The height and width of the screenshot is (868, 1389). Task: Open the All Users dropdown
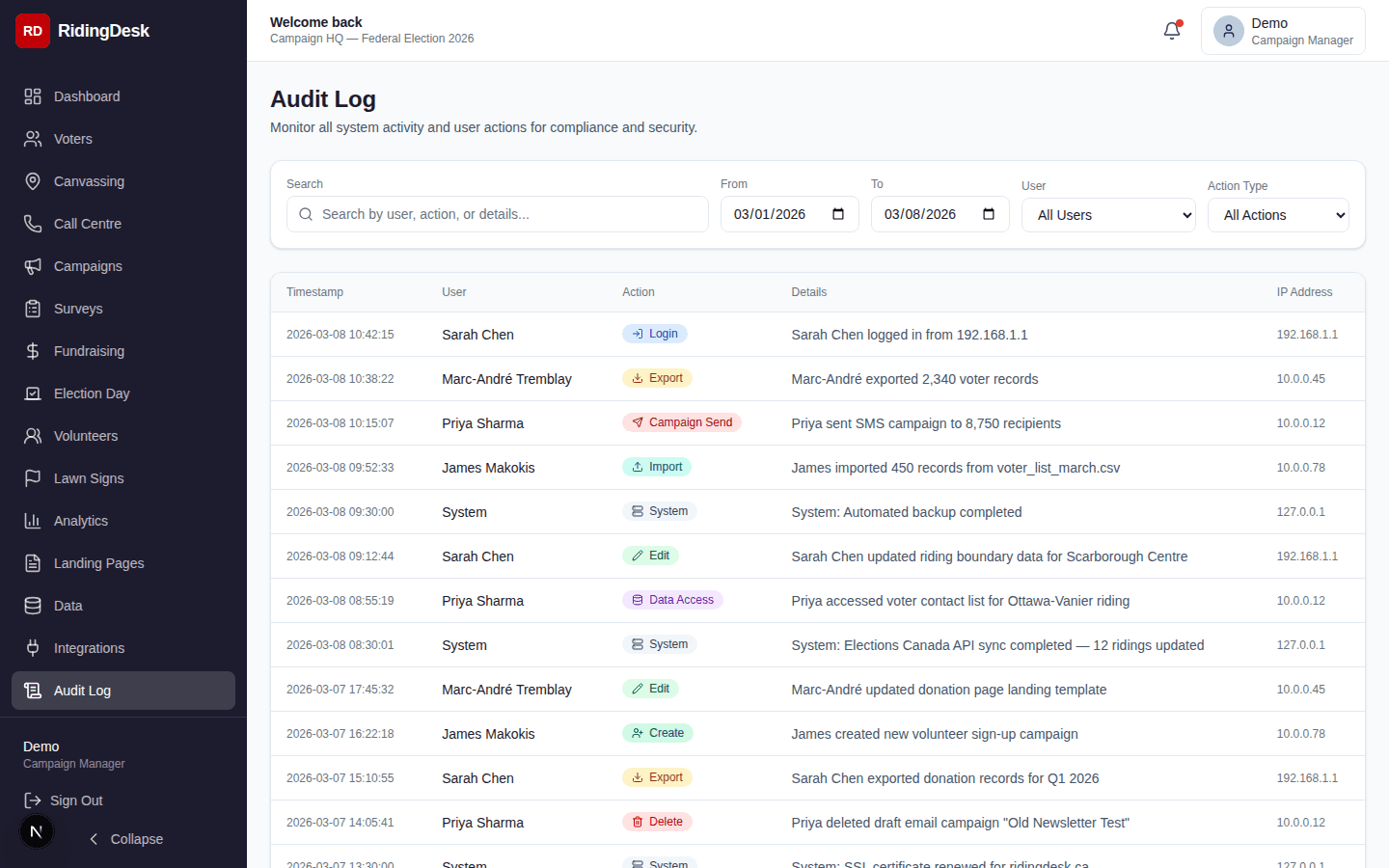coord(1108,215)
